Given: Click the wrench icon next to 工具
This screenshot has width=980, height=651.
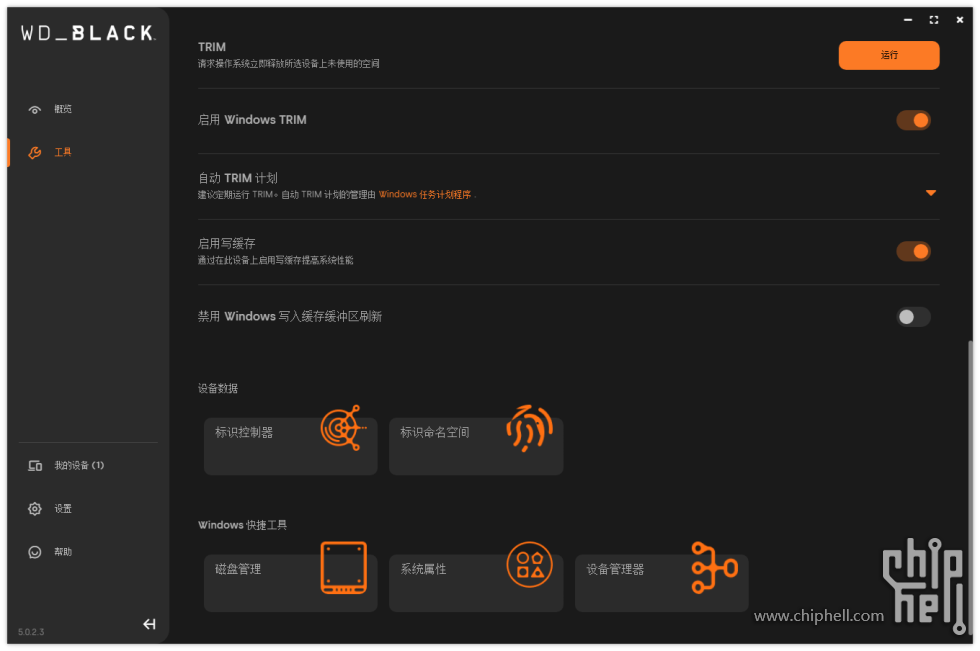Looking at the screenshot, I should 35,152.
